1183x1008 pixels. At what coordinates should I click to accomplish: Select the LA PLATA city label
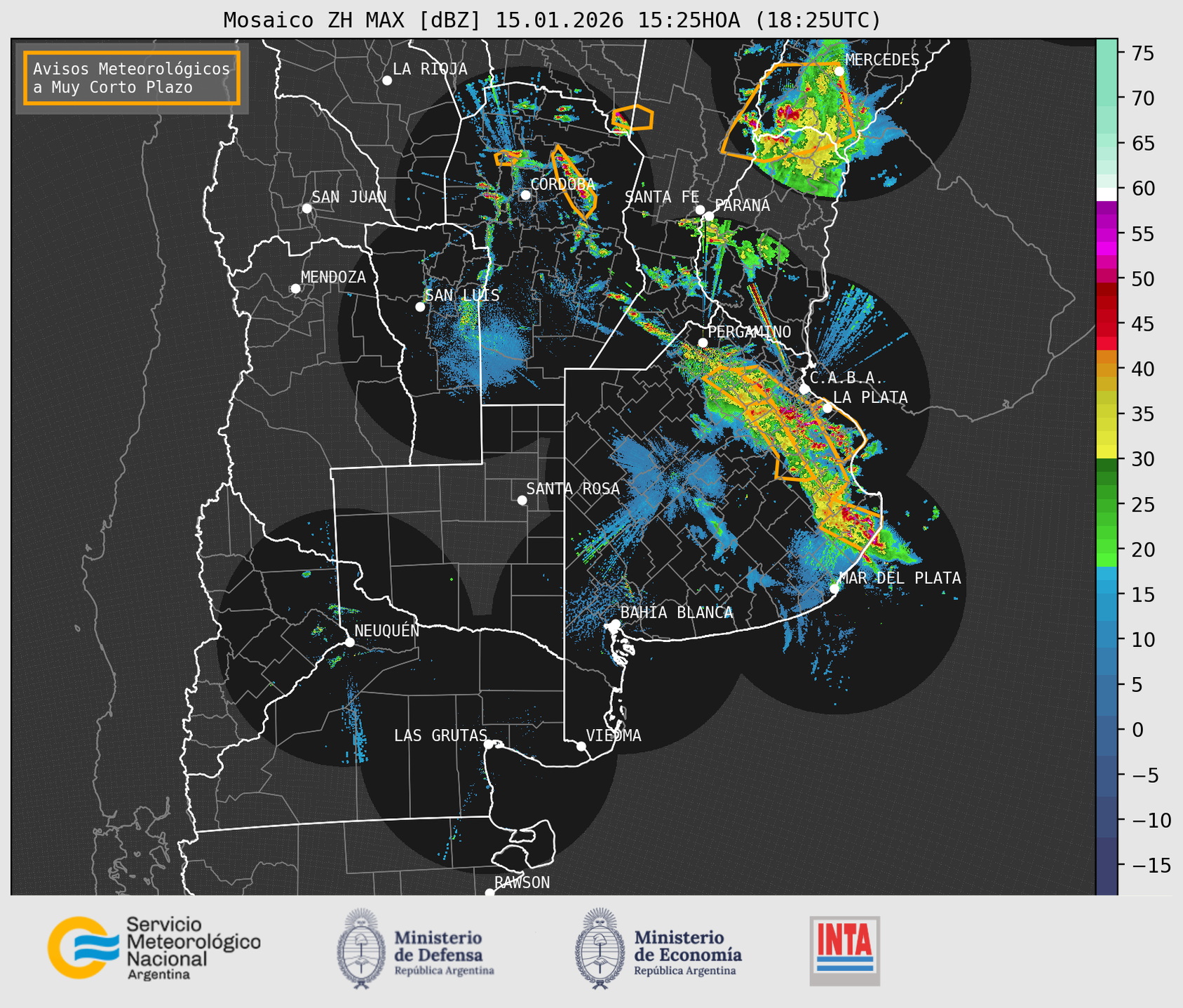870,397
